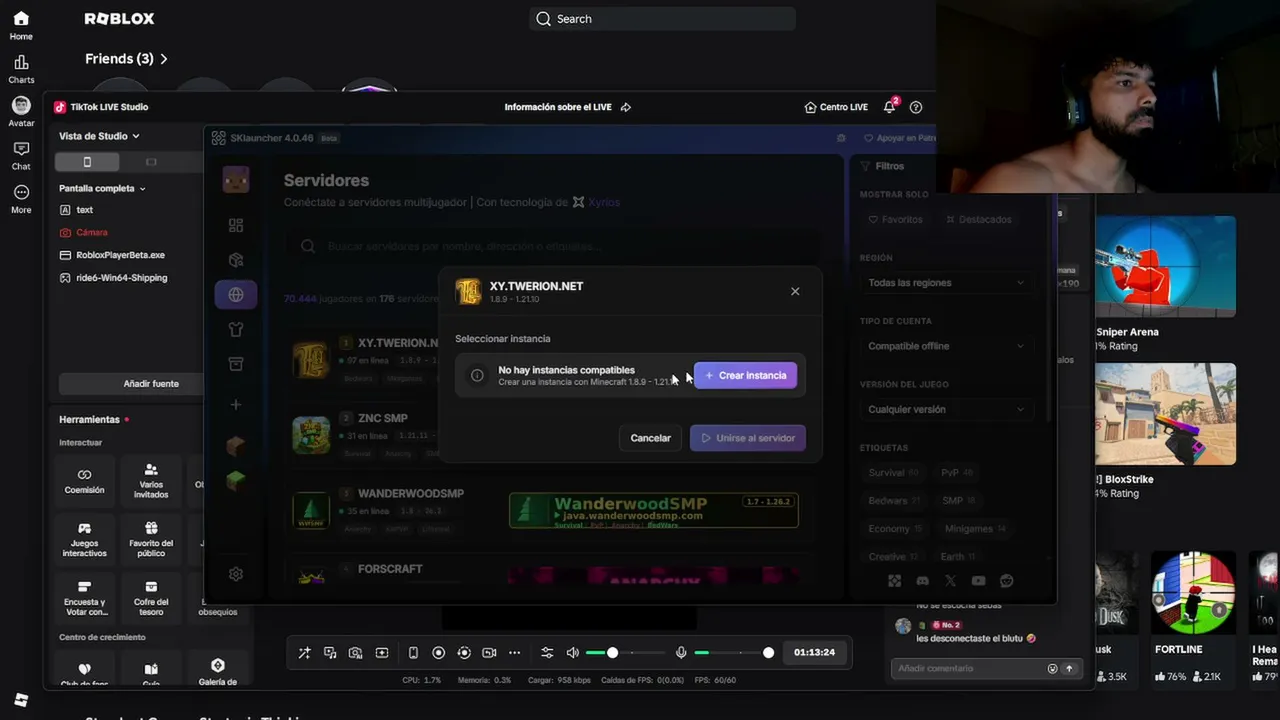
Task: Adjust the microphone volume slider
Action: pyautogui.click(x=734, y=653)
